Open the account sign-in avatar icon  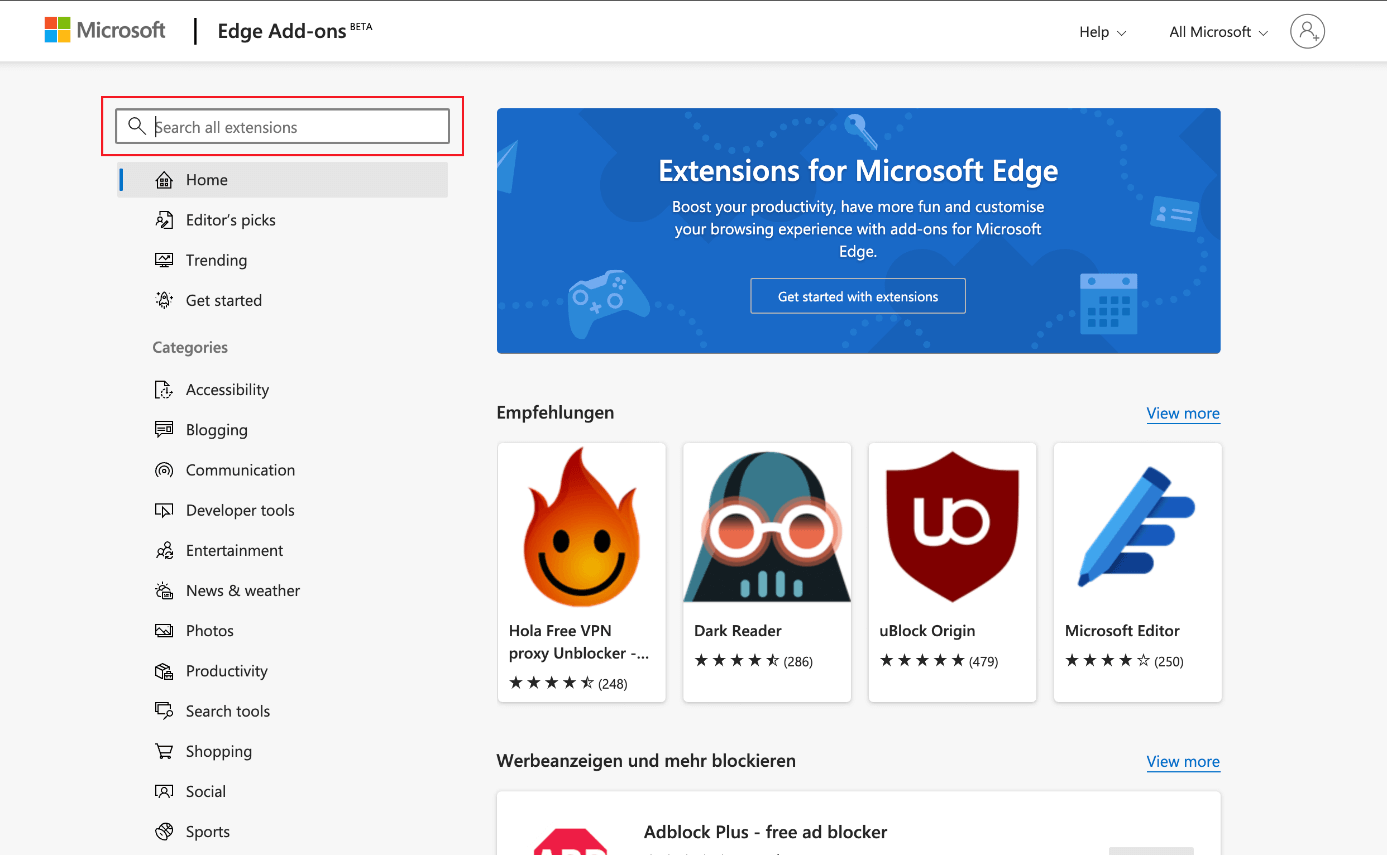tap(1307, 31)
